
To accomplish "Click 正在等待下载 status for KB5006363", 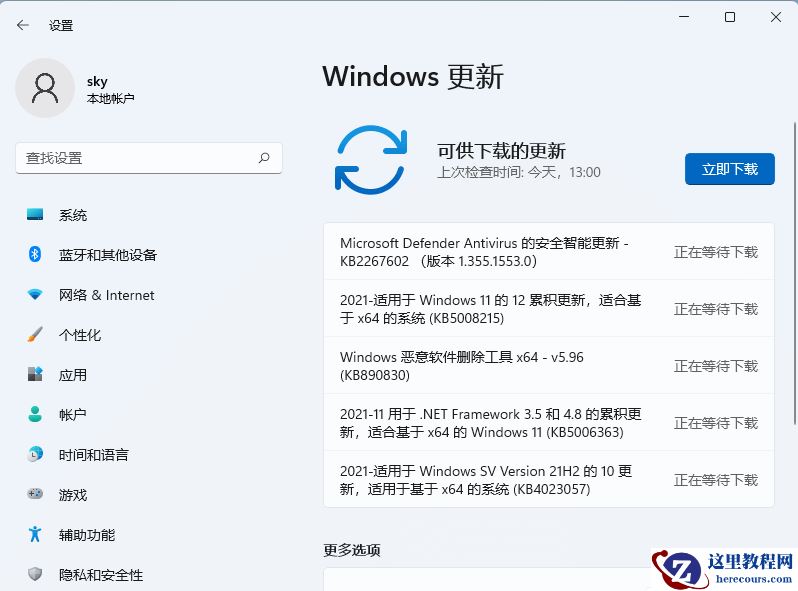I will pyautogui.click(x=716, y=423).
